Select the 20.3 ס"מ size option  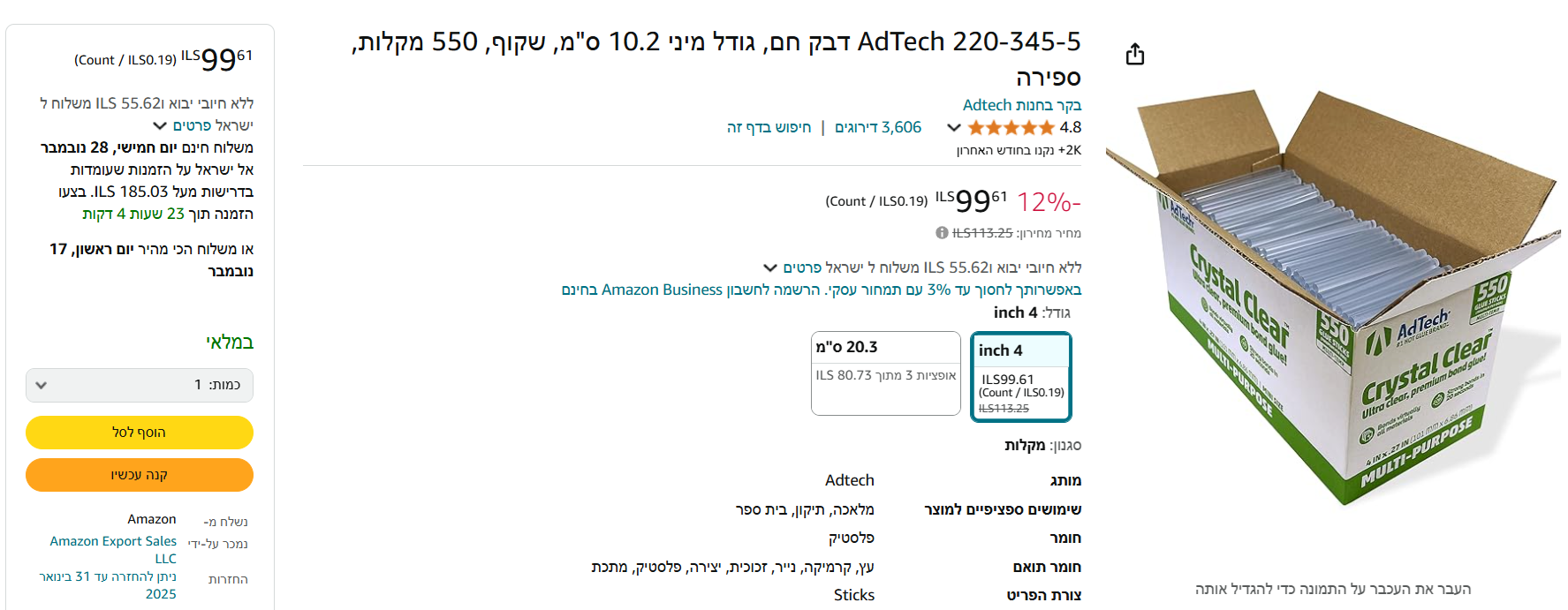(886, 373)
